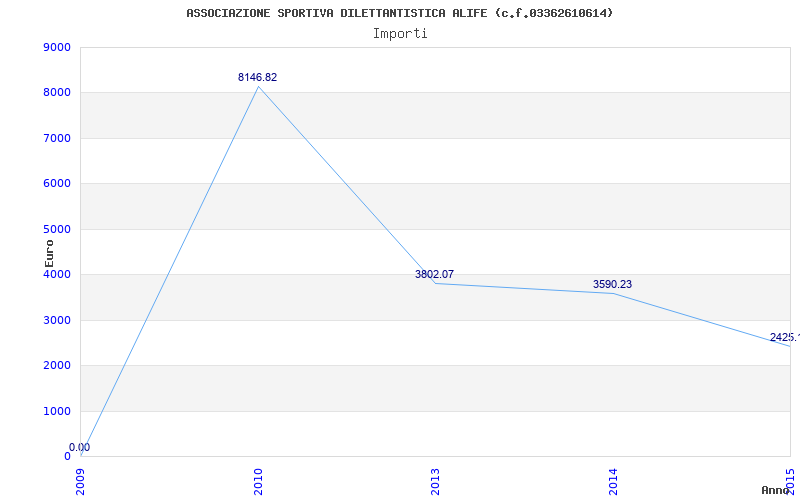Click the Anno x-axis title

tap(775, 490)
